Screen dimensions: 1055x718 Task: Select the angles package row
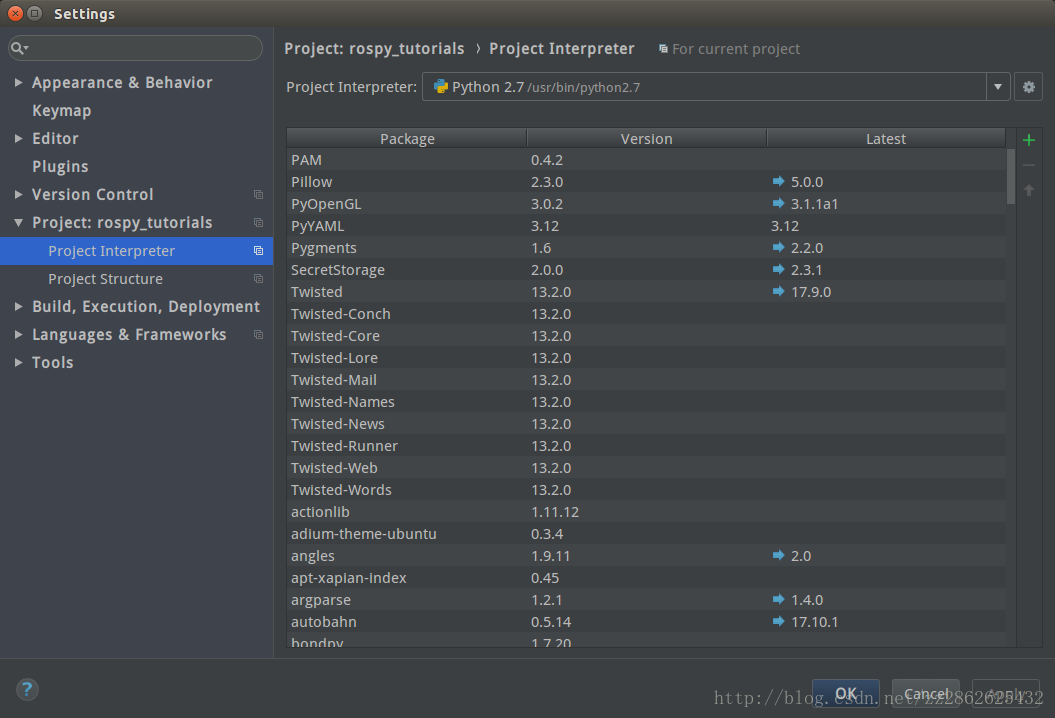(x=647, y=556)
